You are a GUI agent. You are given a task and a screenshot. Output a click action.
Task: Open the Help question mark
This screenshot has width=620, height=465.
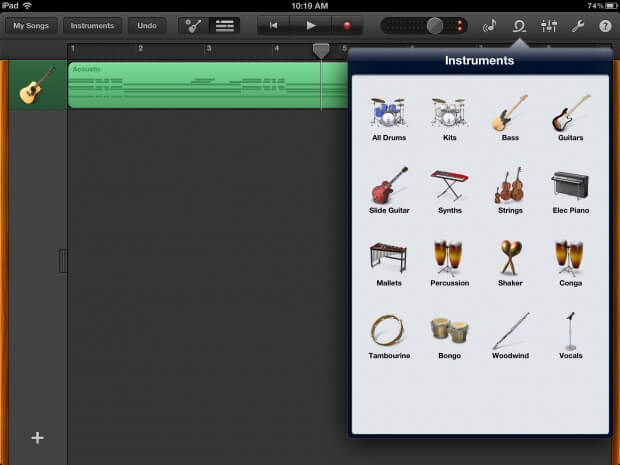click(605, 26)
